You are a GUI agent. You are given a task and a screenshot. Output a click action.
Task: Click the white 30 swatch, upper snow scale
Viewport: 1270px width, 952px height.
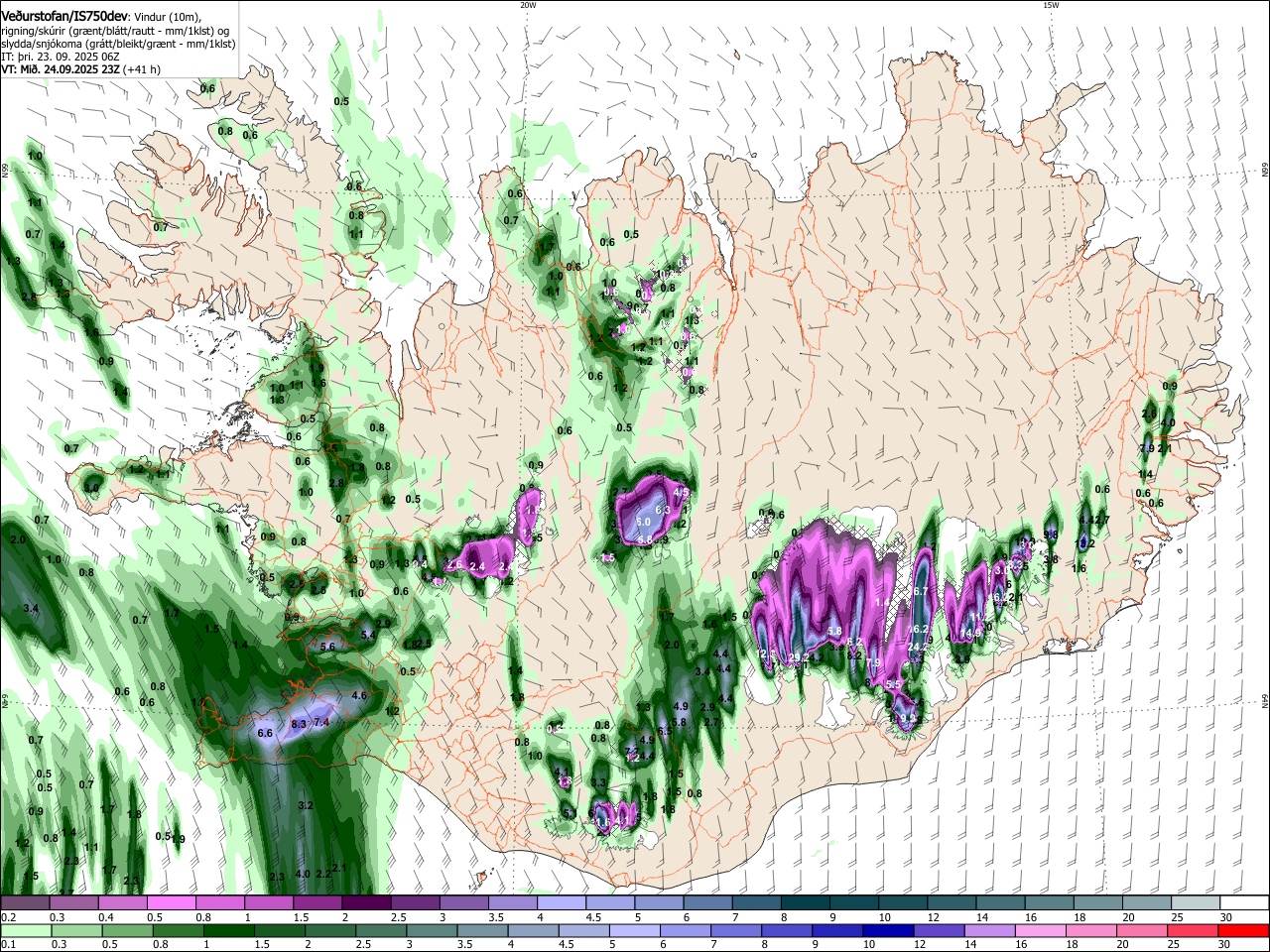(1244, 903)
